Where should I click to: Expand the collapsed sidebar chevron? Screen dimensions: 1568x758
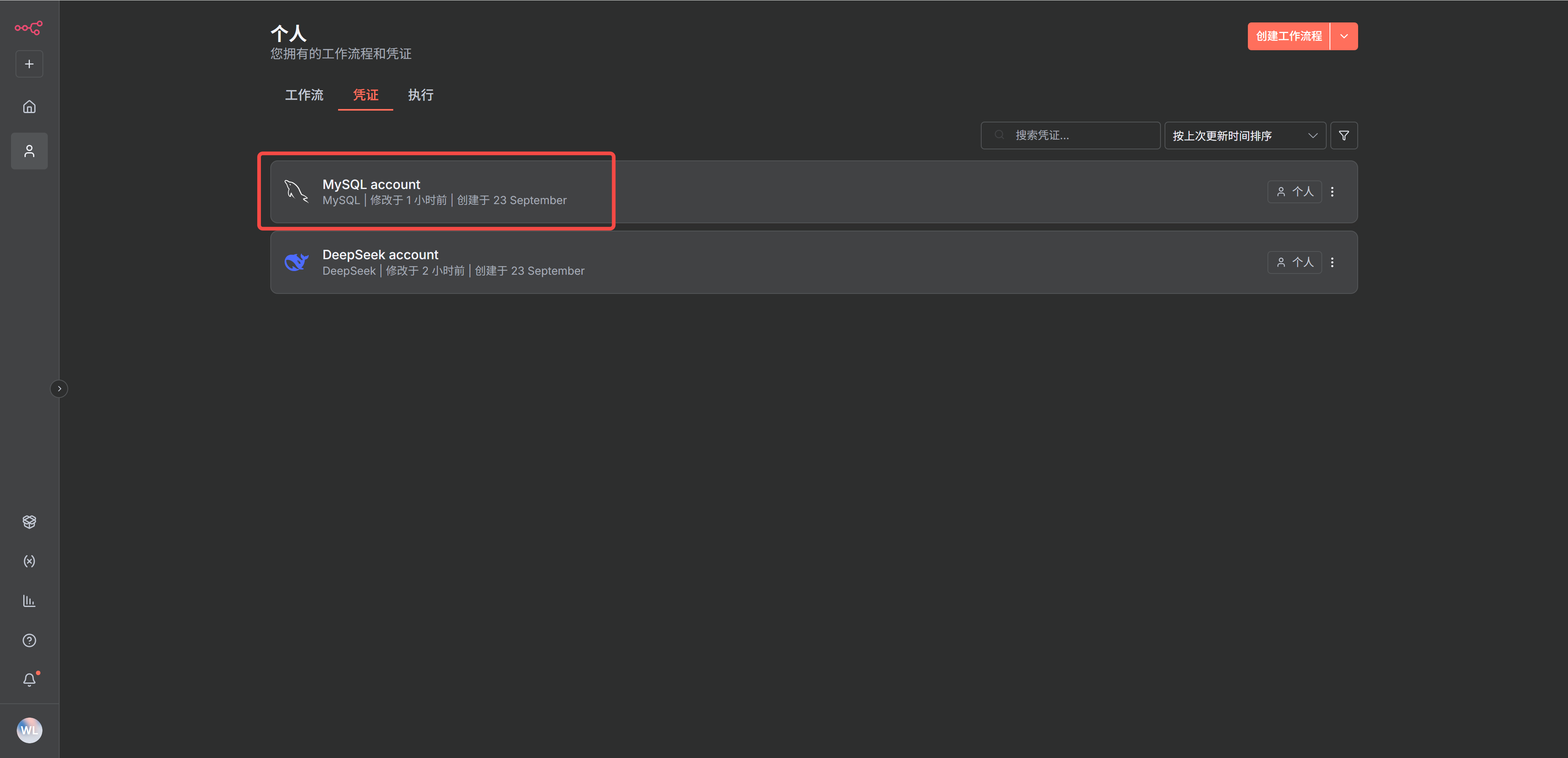point(59,388)
